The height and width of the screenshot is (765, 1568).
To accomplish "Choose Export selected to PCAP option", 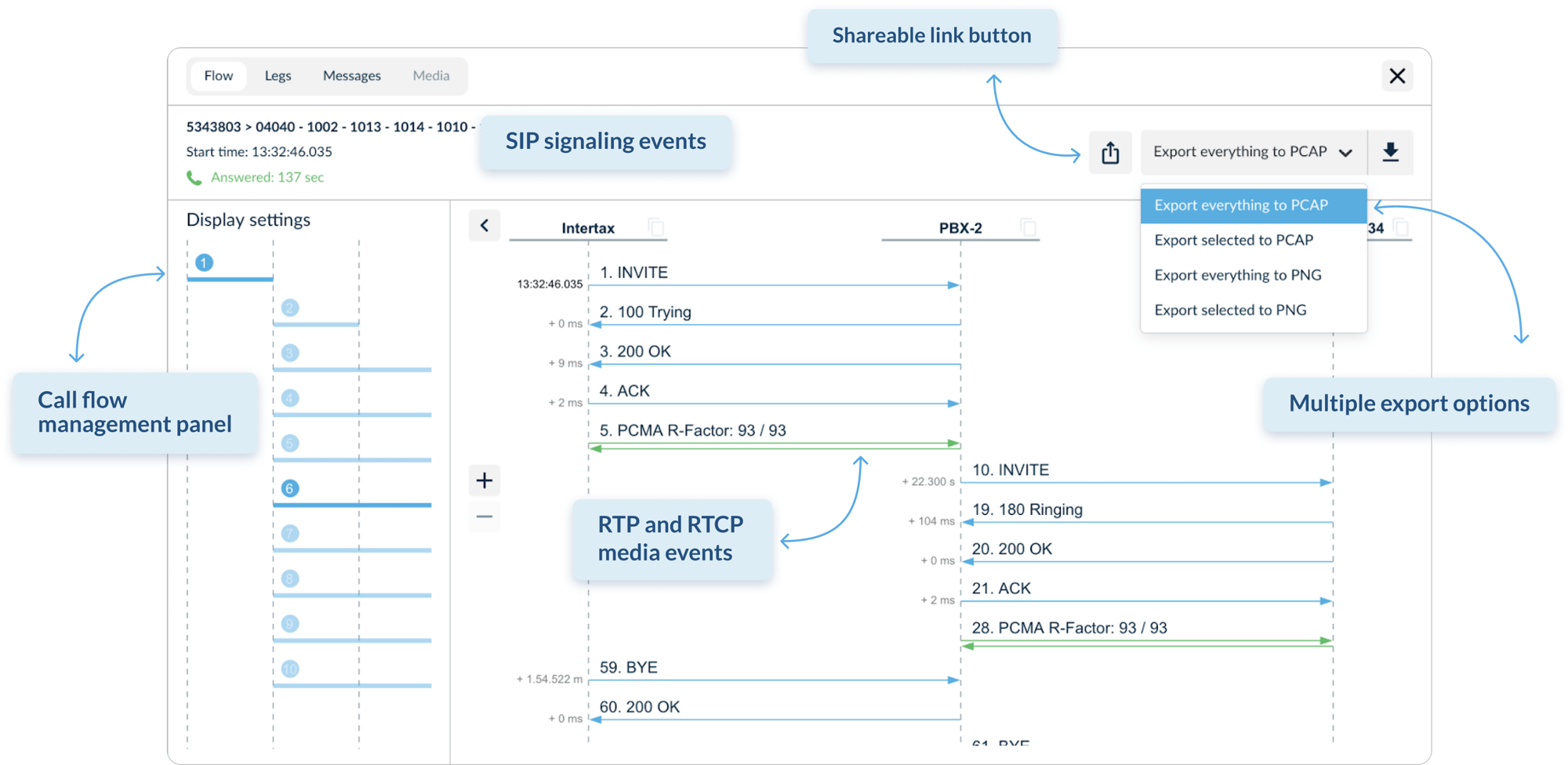I will (1254, 240).
